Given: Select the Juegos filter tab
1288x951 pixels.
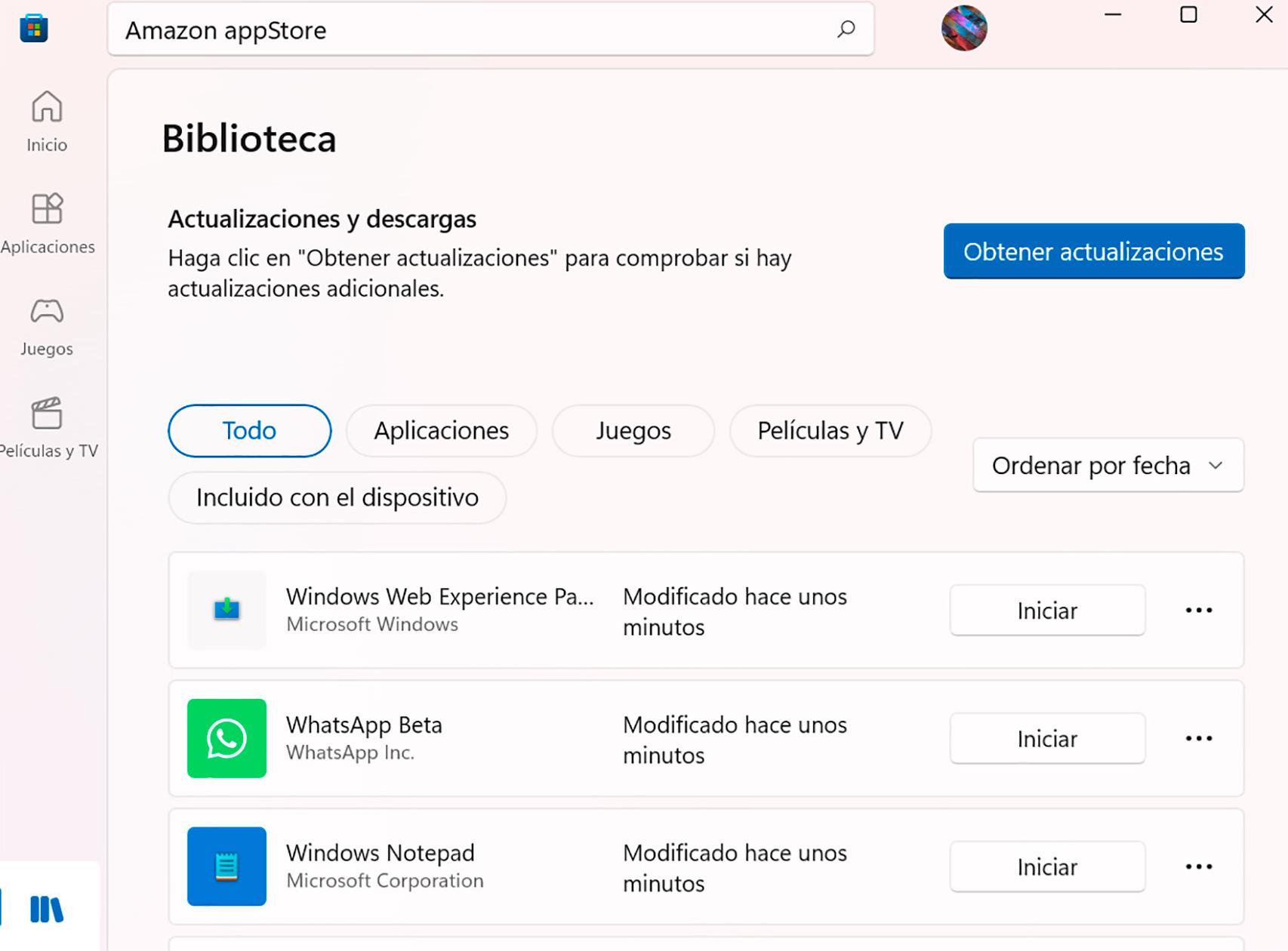Looking at the screenshot, I should tap(633, 430).
